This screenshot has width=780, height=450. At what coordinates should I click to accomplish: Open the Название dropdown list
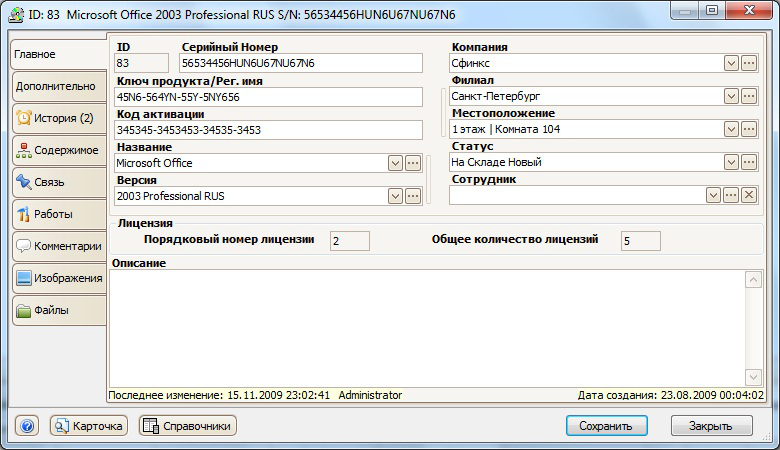tap(396, 163)
